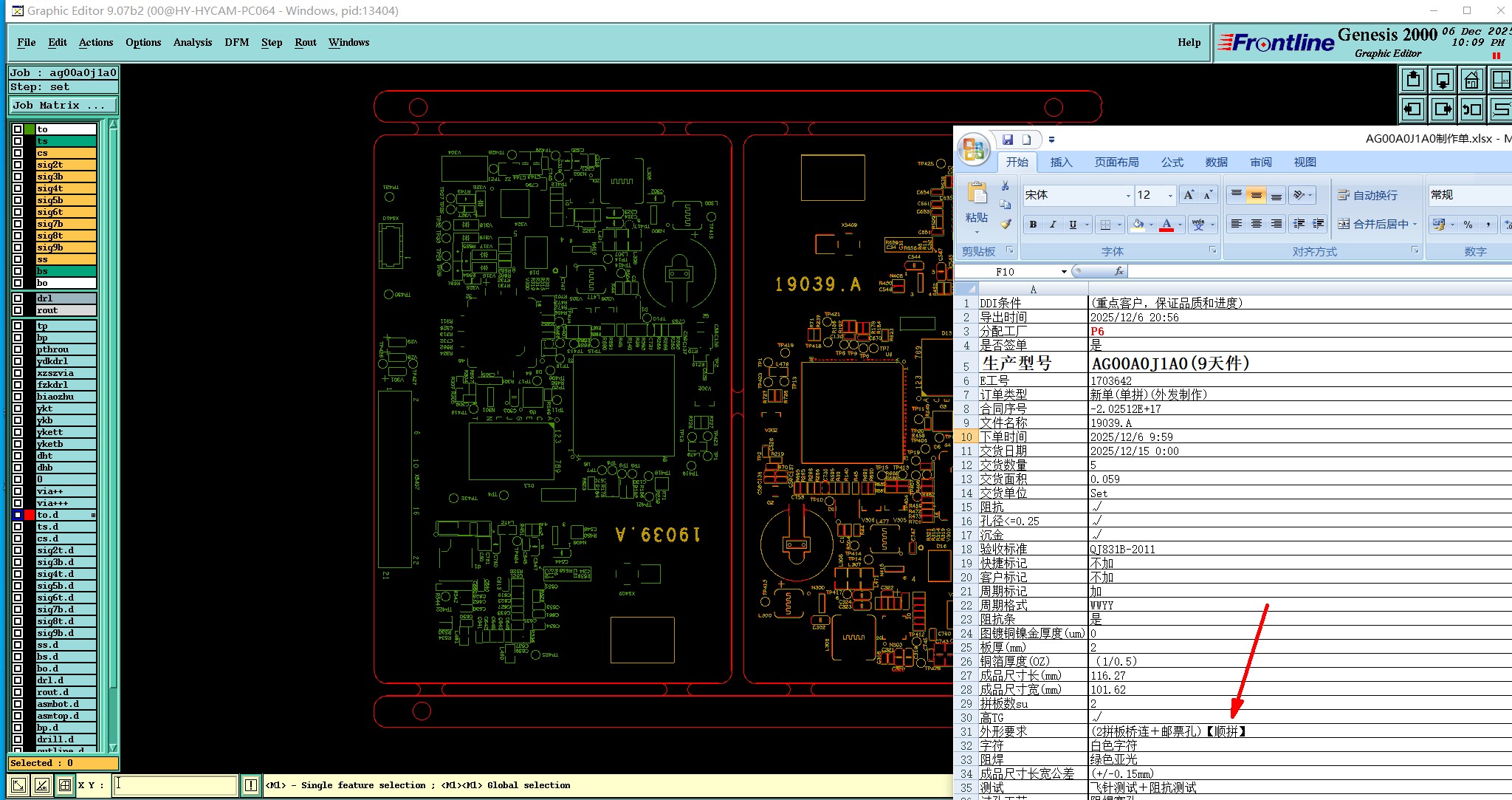
Task: Click the exclamation mark button
Action: tap(250, 785)
